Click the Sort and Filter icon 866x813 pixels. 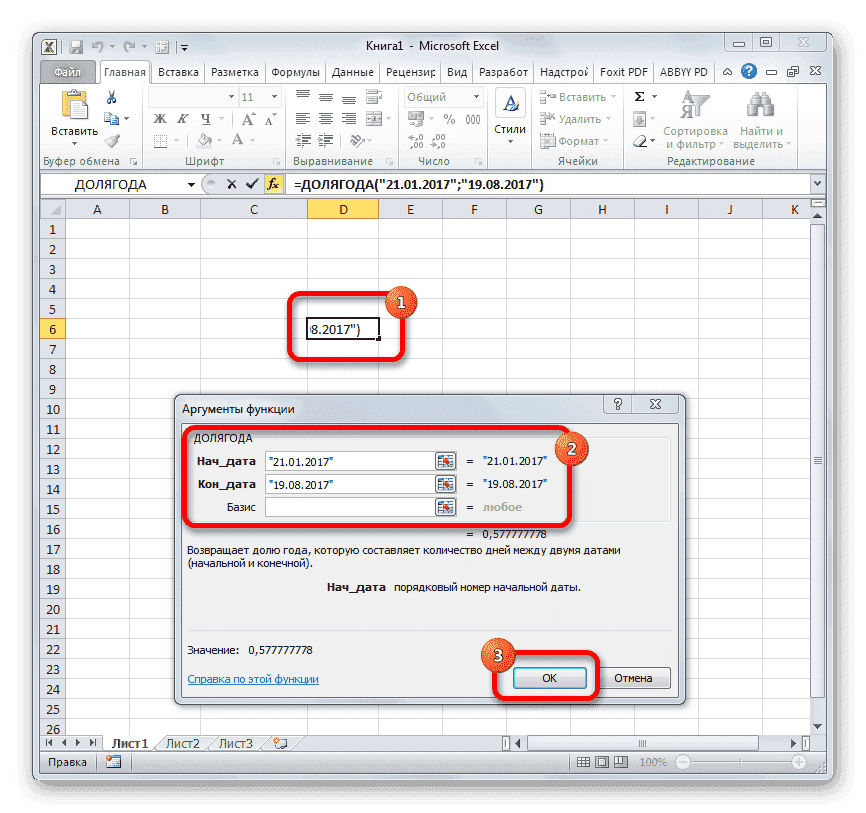point(694,104)
